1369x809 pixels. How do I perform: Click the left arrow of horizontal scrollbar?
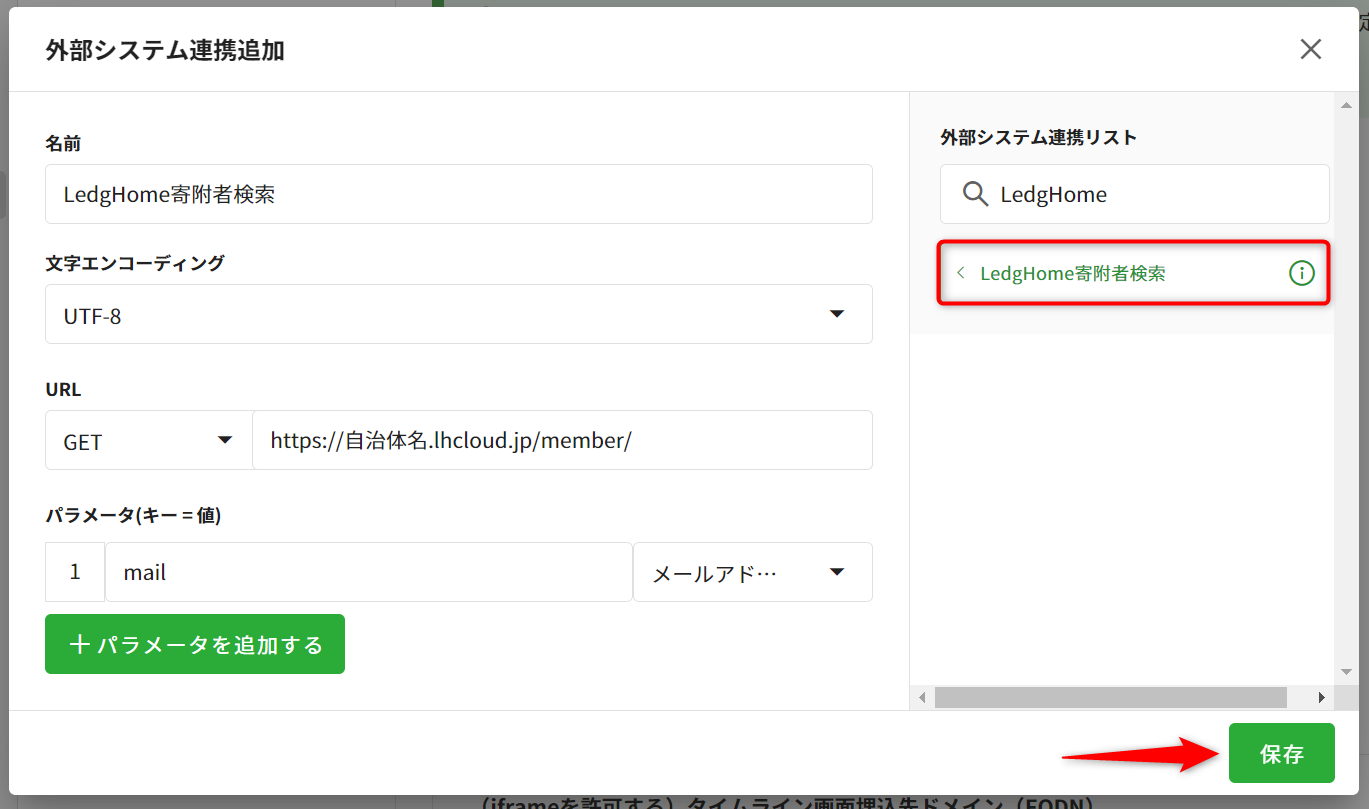[x=922, y=697]
